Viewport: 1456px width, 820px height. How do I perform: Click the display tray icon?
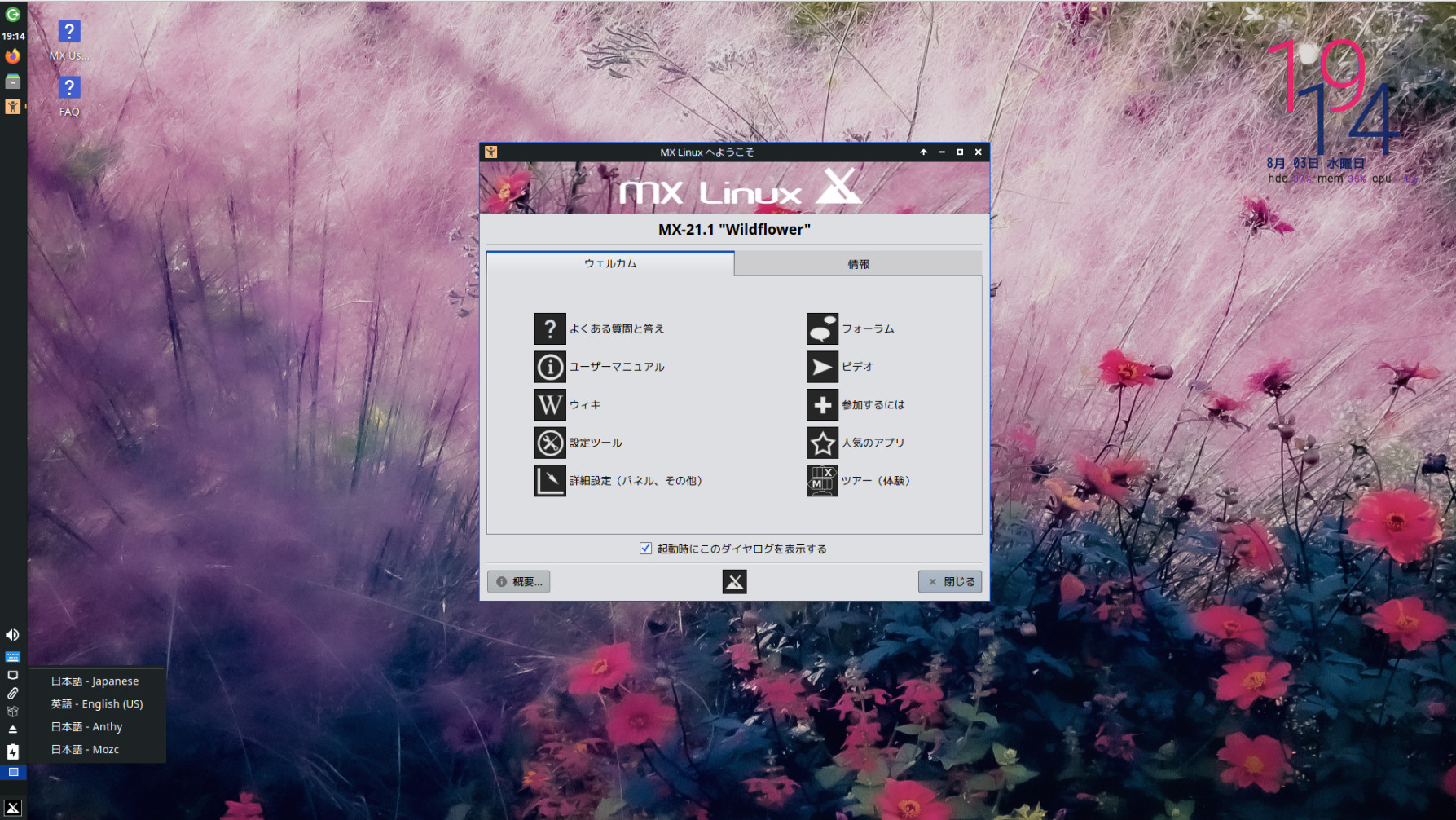[x=12, y=675]
